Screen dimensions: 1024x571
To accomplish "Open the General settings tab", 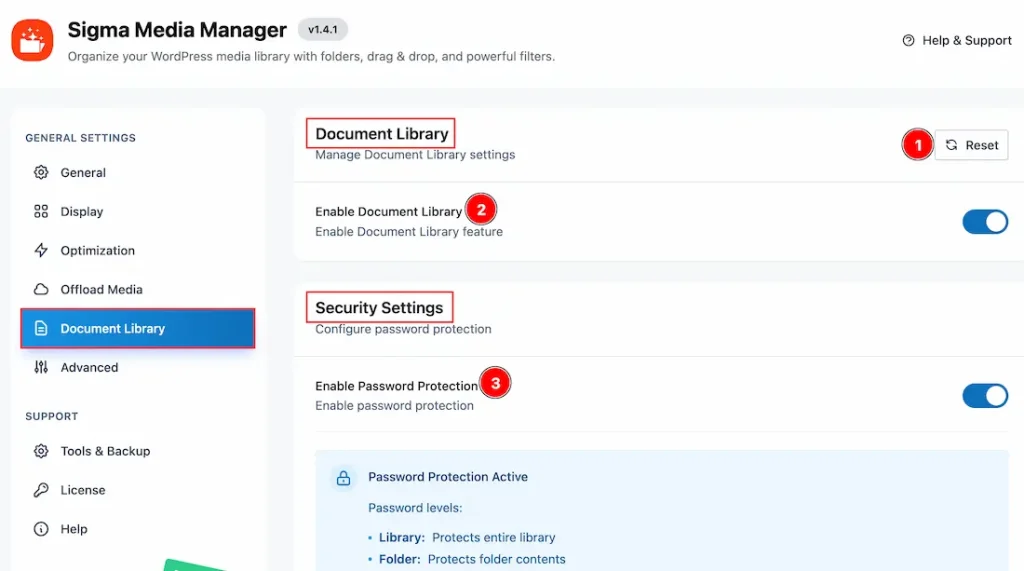I will pos(137,172).
